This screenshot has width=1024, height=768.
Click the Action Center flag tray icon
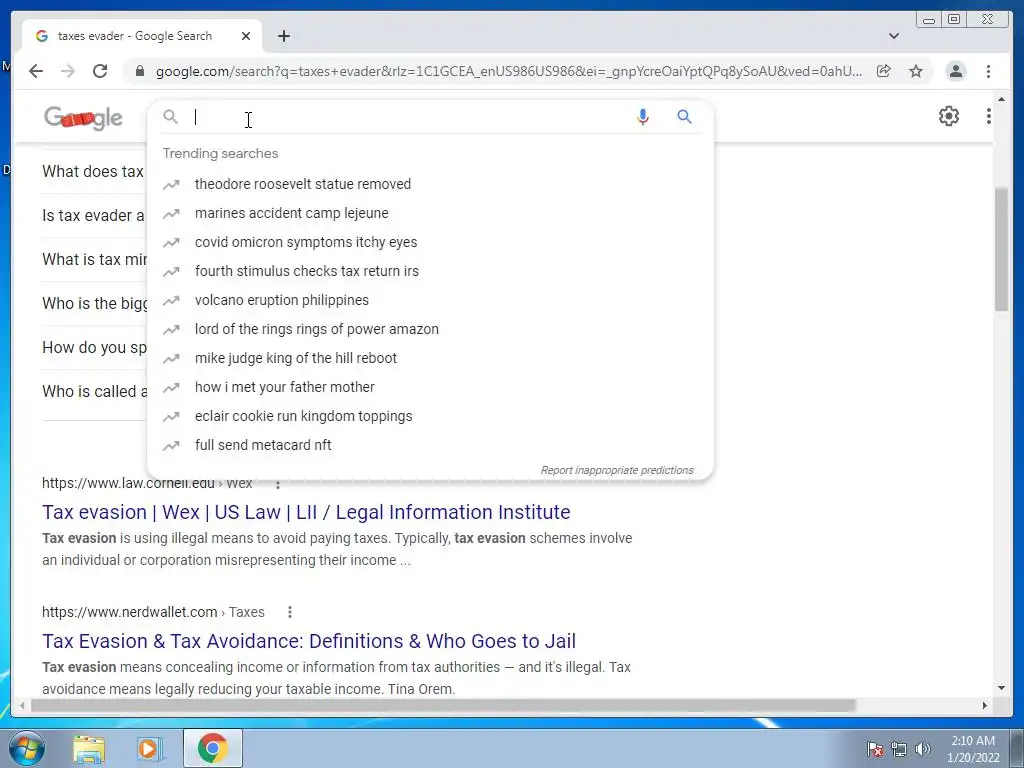(x=875, y=749)
